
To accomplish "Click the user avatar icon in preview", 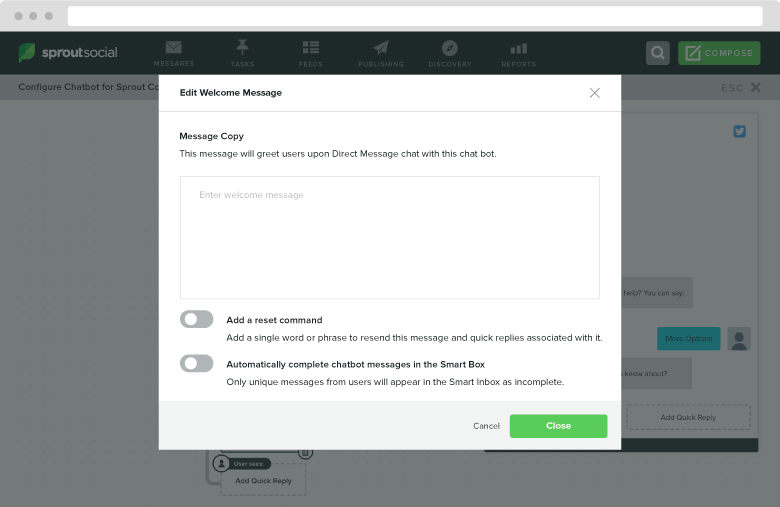I will point(739,339).
